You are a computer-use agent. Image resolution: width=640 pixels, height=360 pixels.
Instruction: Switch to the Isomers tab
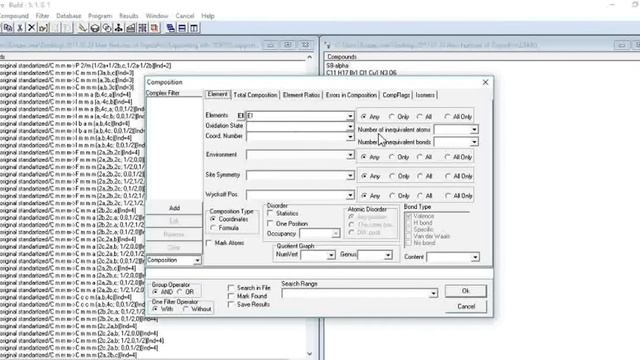click(x=425, y=95)
